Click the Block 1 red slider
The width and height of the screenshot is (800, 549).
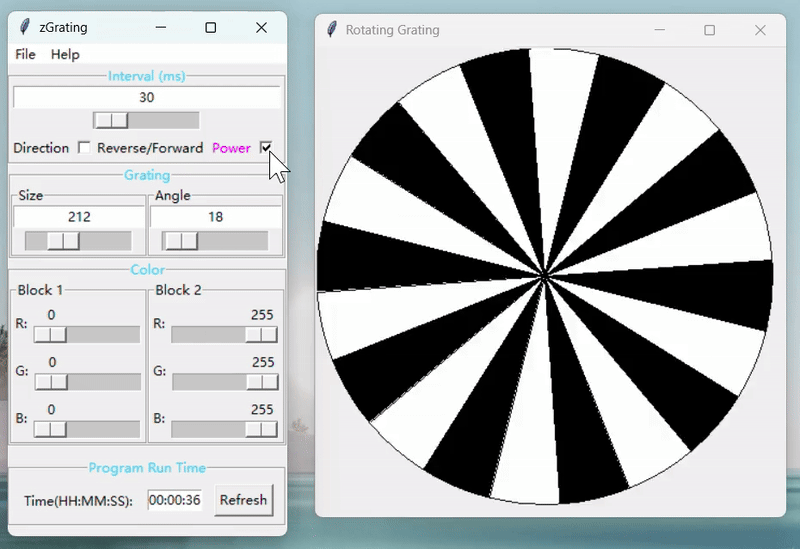51,334
